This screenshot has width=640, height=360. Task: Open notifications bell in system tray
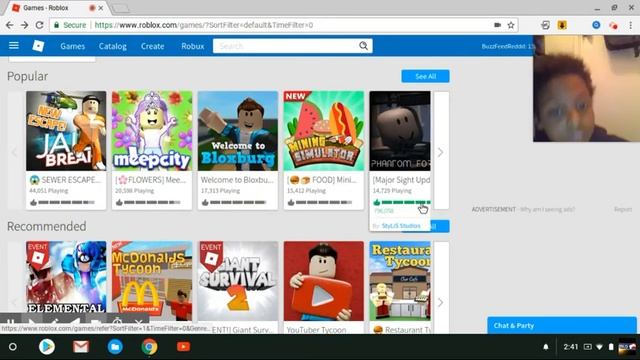(x=546, y=347)
